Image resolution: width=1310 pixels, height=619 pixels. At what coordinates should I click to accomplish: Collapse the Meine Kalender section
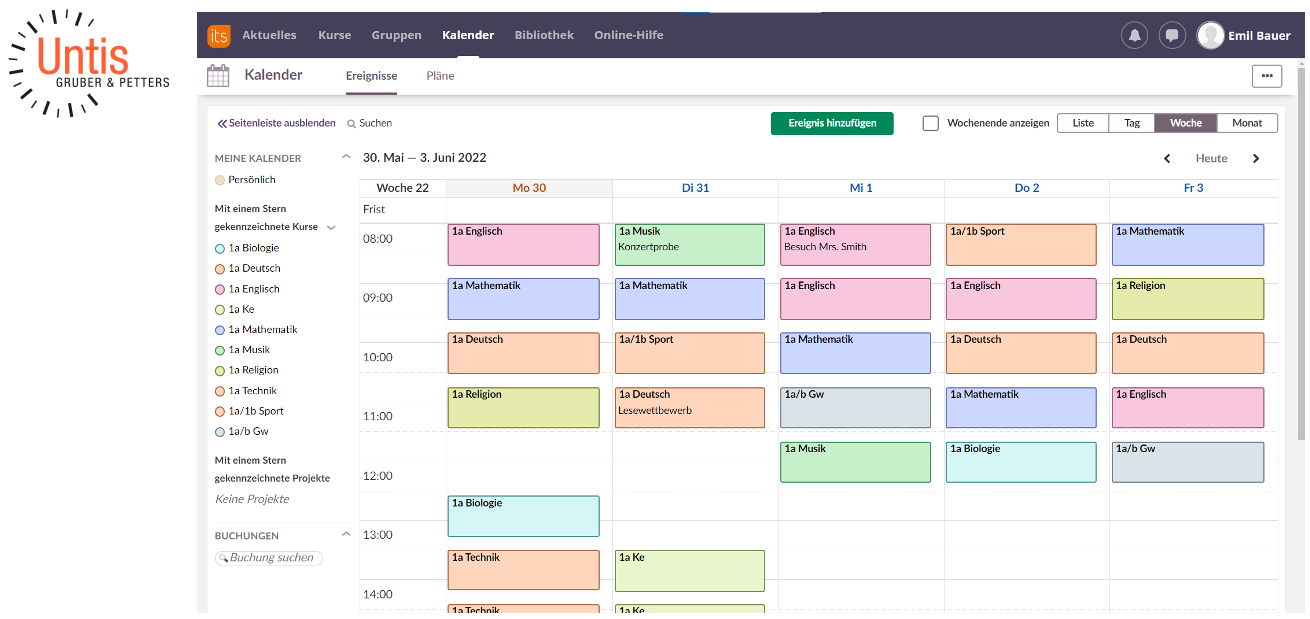tap(346, 158)
